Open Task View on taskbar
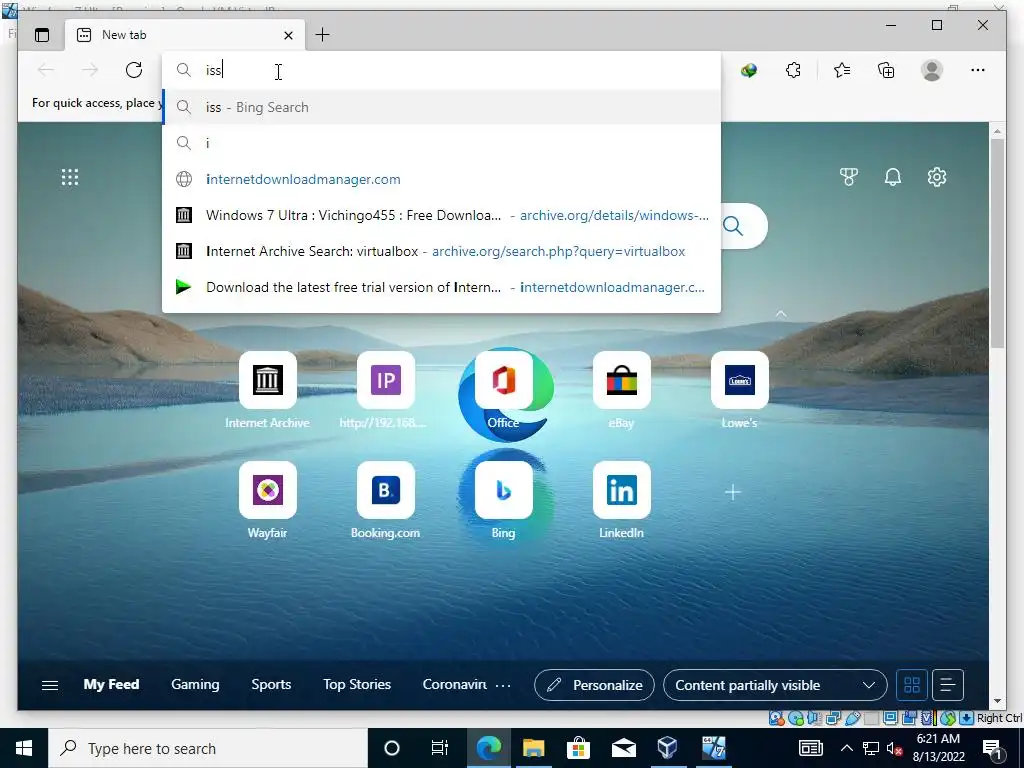 point(440,748)
